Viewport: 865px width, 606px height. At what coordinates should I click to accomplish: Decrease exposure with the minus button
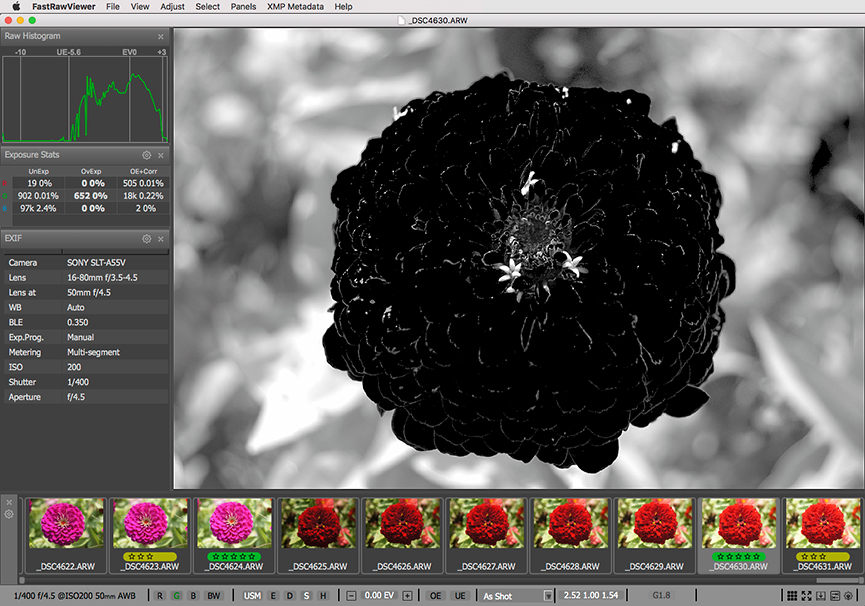coord(351,596)
